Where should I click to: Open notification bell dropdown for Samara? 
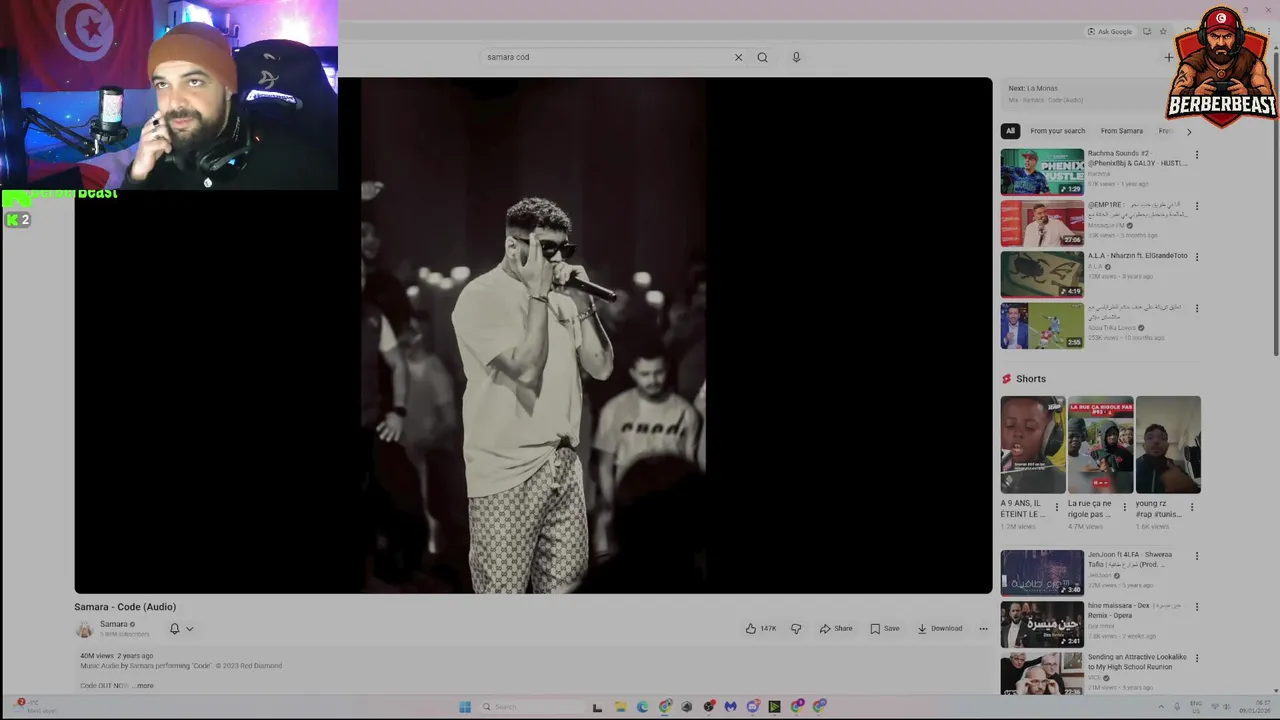coord(181,629)
